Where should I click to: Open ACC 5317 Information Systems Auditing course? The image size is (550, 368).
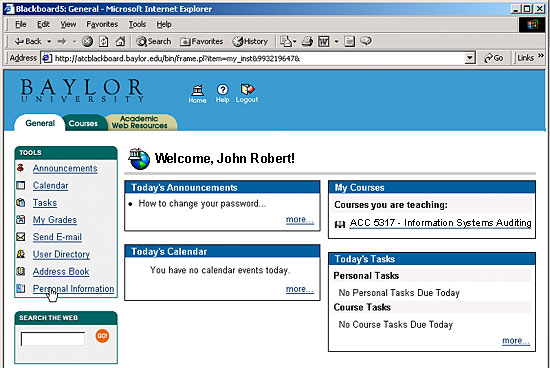pyautogui.click(x=440, y=223)
